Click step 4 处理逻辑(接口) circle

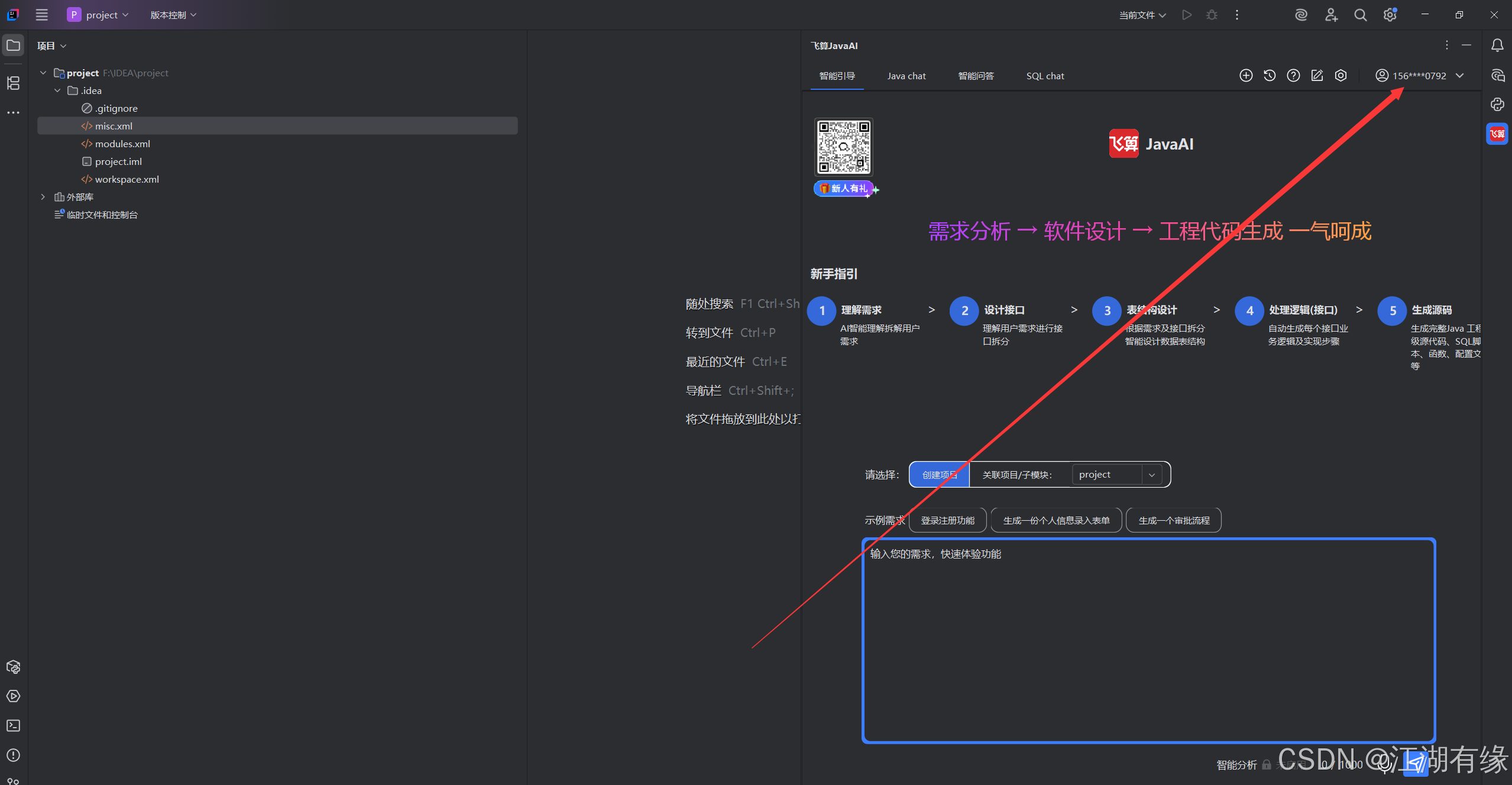(1249, 311)
